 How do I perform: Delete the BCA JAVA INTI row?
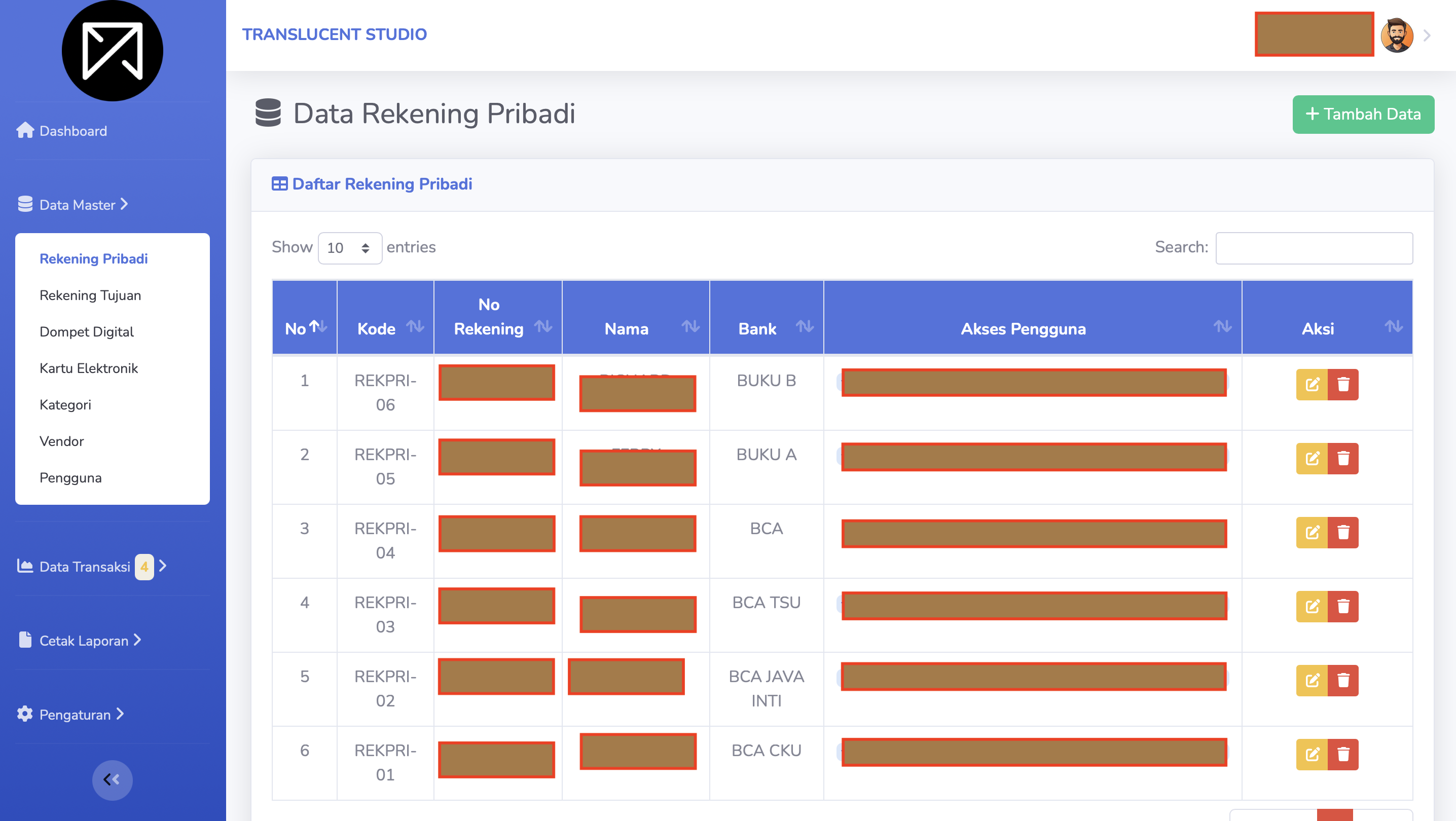pyautogui.click(x=1343, y=680)
